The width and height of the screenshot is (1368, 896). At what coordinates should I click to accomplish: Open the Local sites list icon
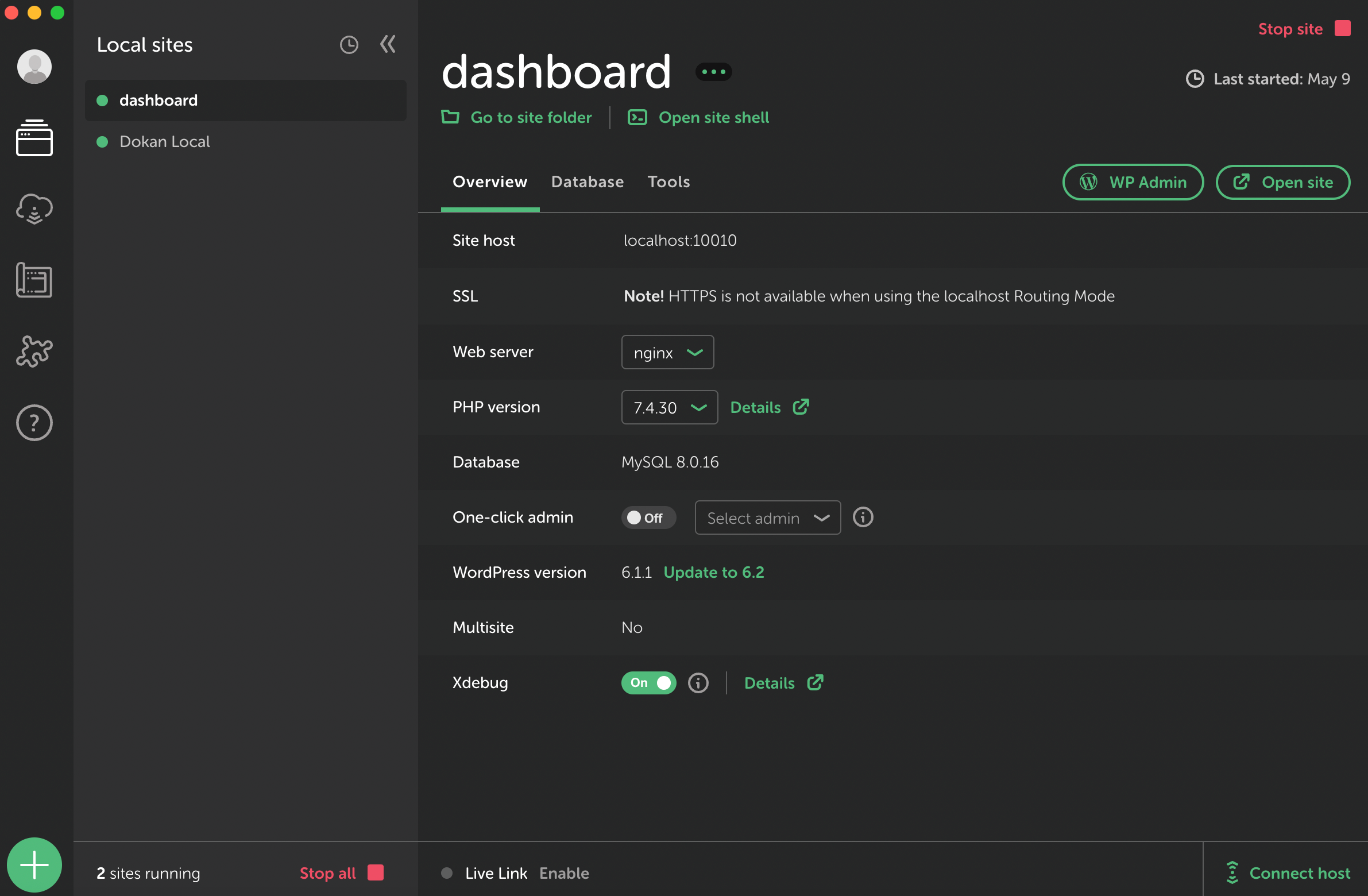pos(34,137)
